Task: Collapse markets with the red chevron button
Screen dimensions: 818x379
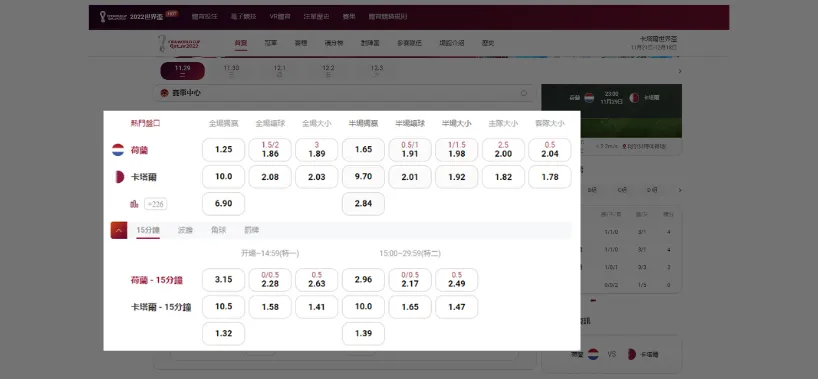Action: [x=119, y=230]
